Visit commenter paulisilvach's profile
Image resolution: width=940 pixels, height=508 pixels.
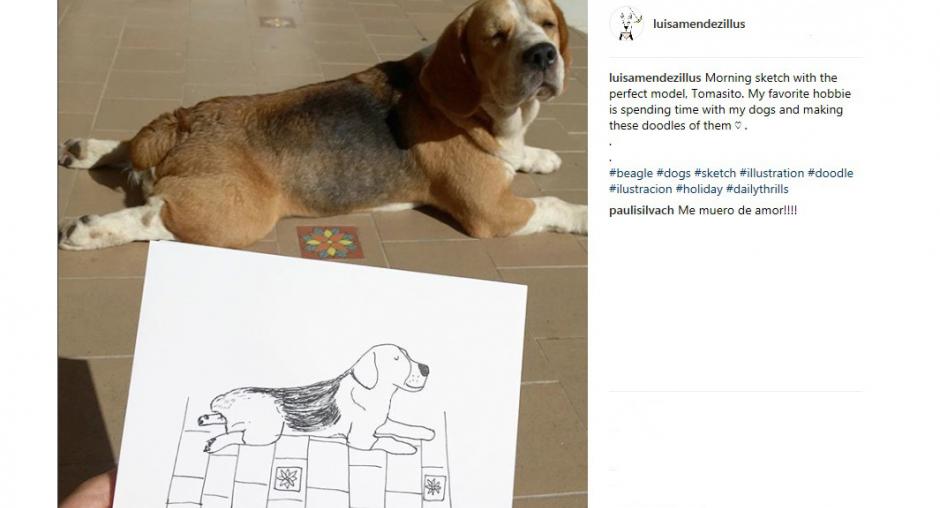(x=641, y=211)
